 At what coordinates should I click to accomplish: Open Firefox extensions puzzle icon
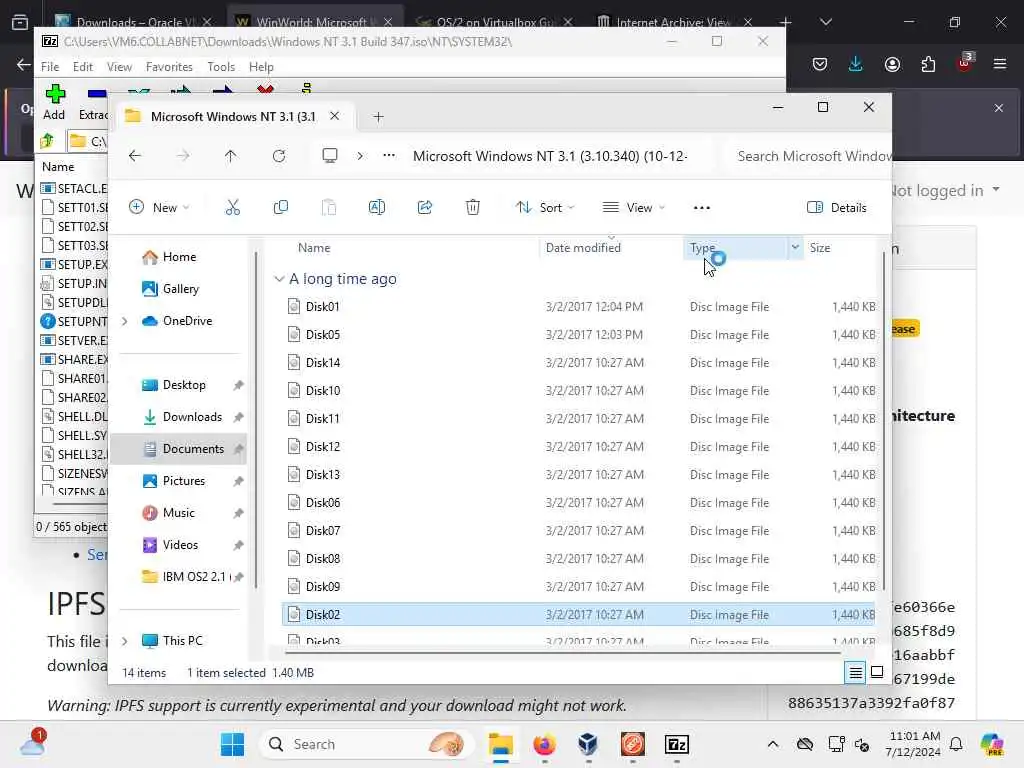[928, 64]
